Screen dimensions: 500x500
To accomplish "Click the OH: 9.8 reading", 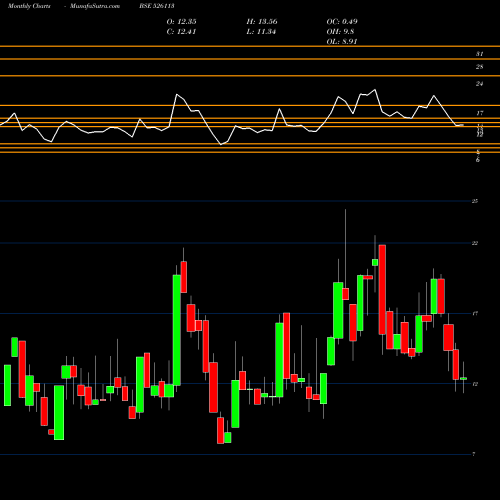I will (x=340, y=32).
